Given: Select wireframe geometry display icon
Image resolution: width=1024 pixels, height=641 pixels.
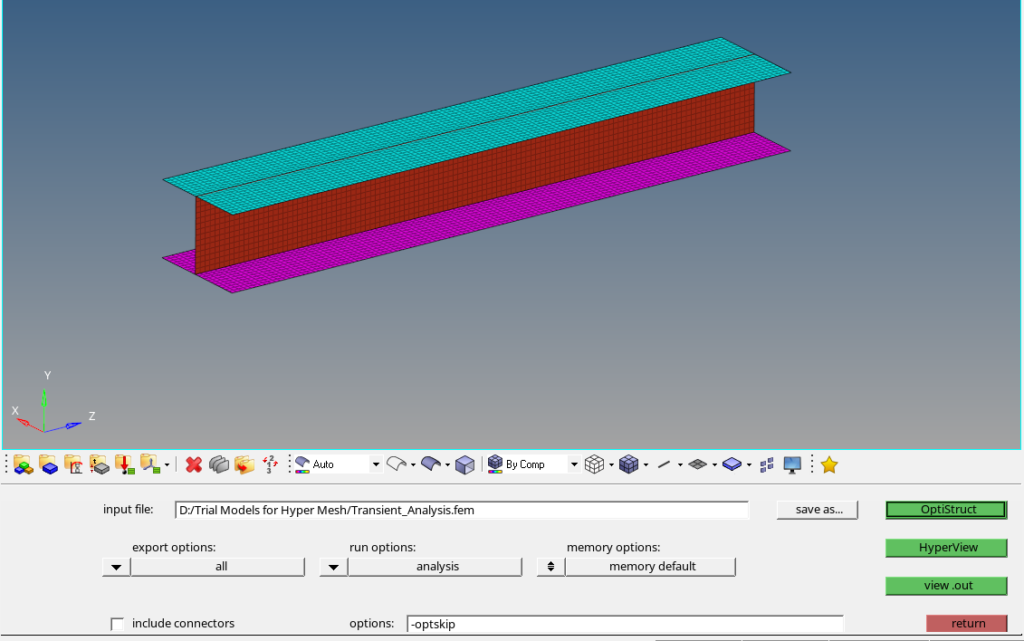Looking at the screenshot, I should tap(396, 464).
